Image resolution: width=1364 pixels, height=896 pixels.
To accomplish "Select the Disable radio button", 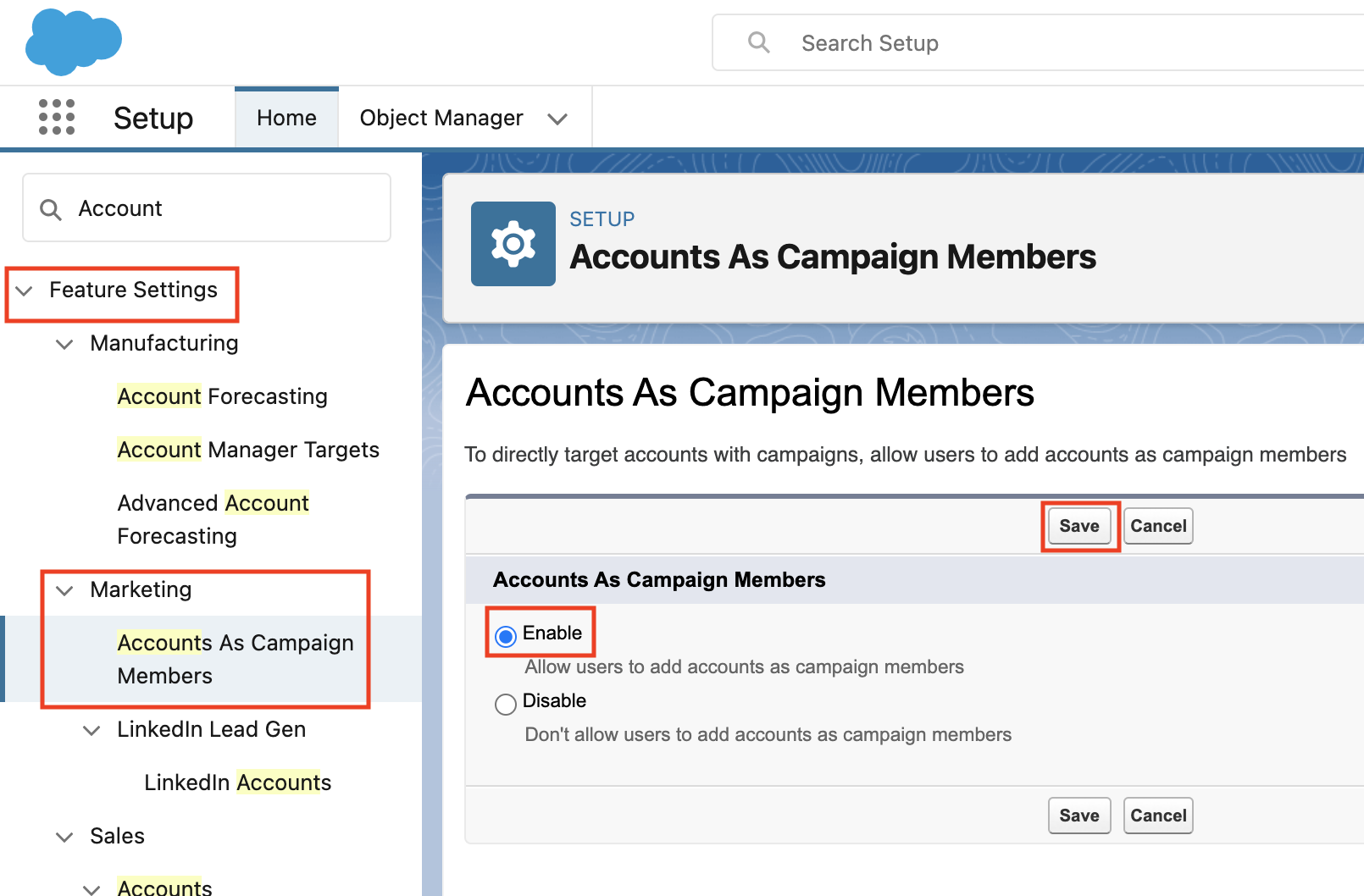I will click(506, 704).
